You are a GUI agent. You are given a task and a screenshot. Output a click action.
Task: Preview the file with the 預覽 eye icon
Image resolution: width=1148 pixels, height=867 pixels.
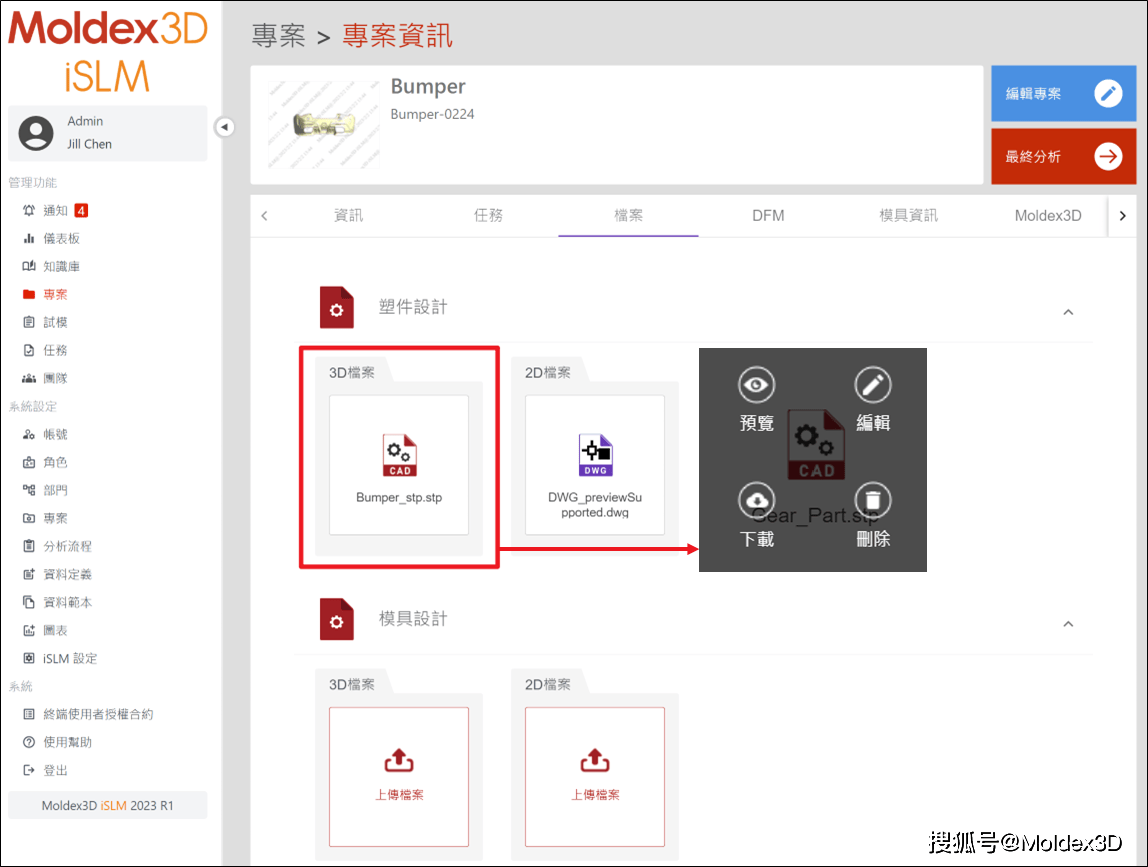coord(756,385)
